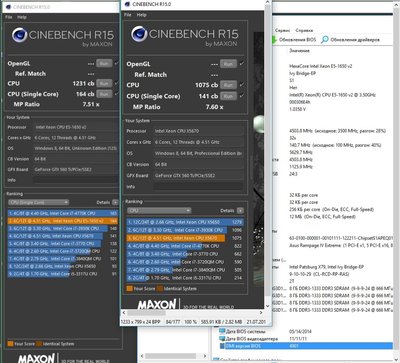400x363 pixels.
Task: Click the video adapter BIOS date icon
Action: point(222,339)
